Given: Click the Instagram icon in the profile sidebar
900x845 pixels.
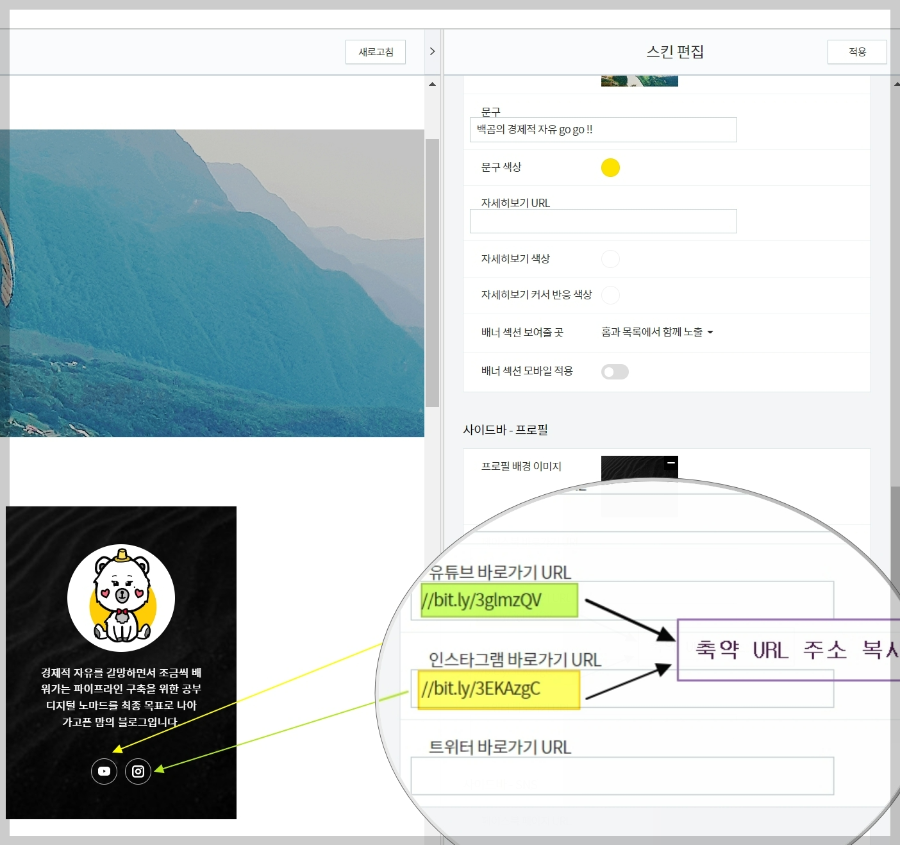Looking at the screenshot, I should (x=138, y=771).
